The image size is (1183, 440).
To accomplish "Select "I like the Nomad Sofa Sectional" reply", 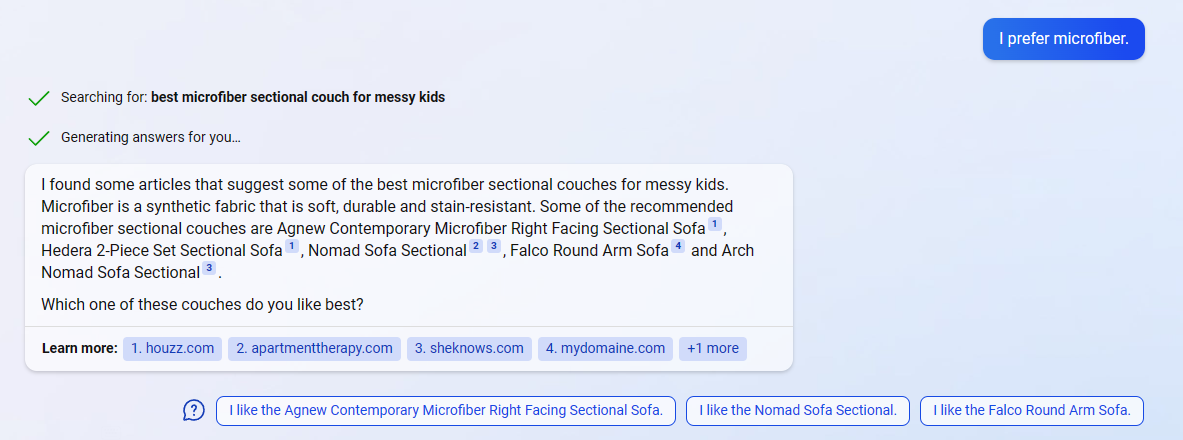I will coord(797,410).
